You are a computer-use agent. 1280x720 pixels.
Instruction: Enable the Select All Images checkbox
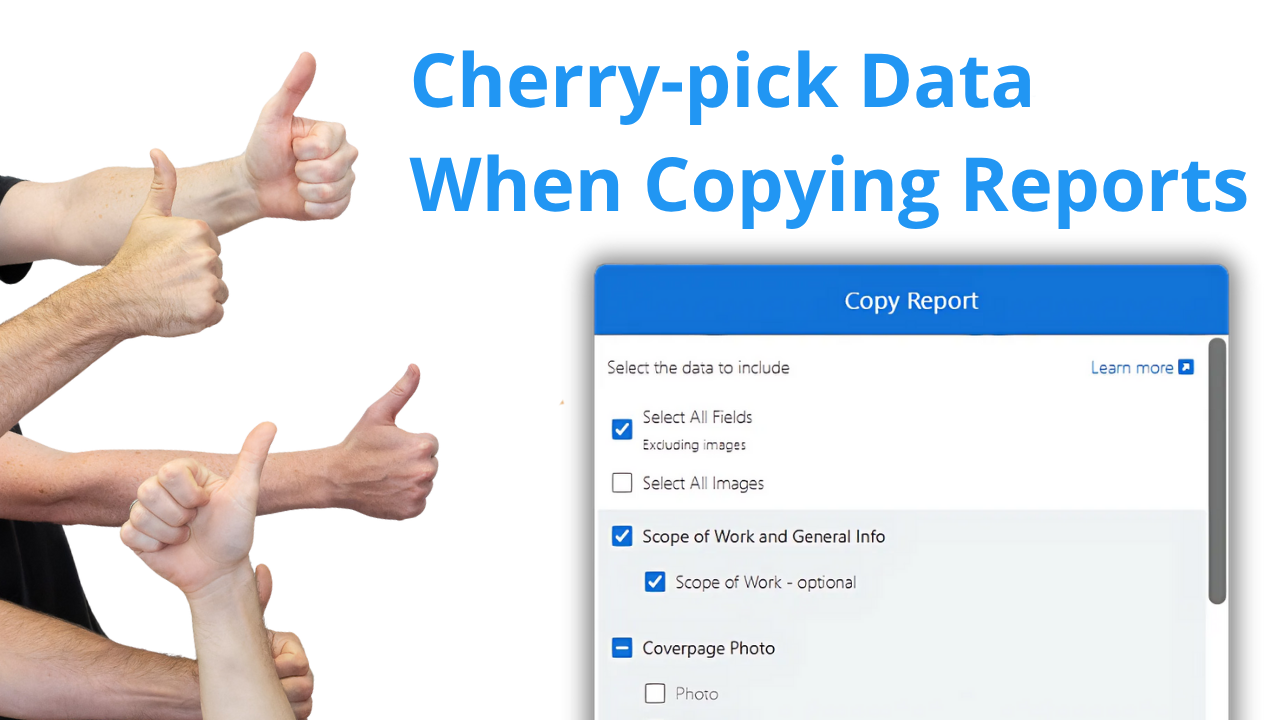coord(622,483)
